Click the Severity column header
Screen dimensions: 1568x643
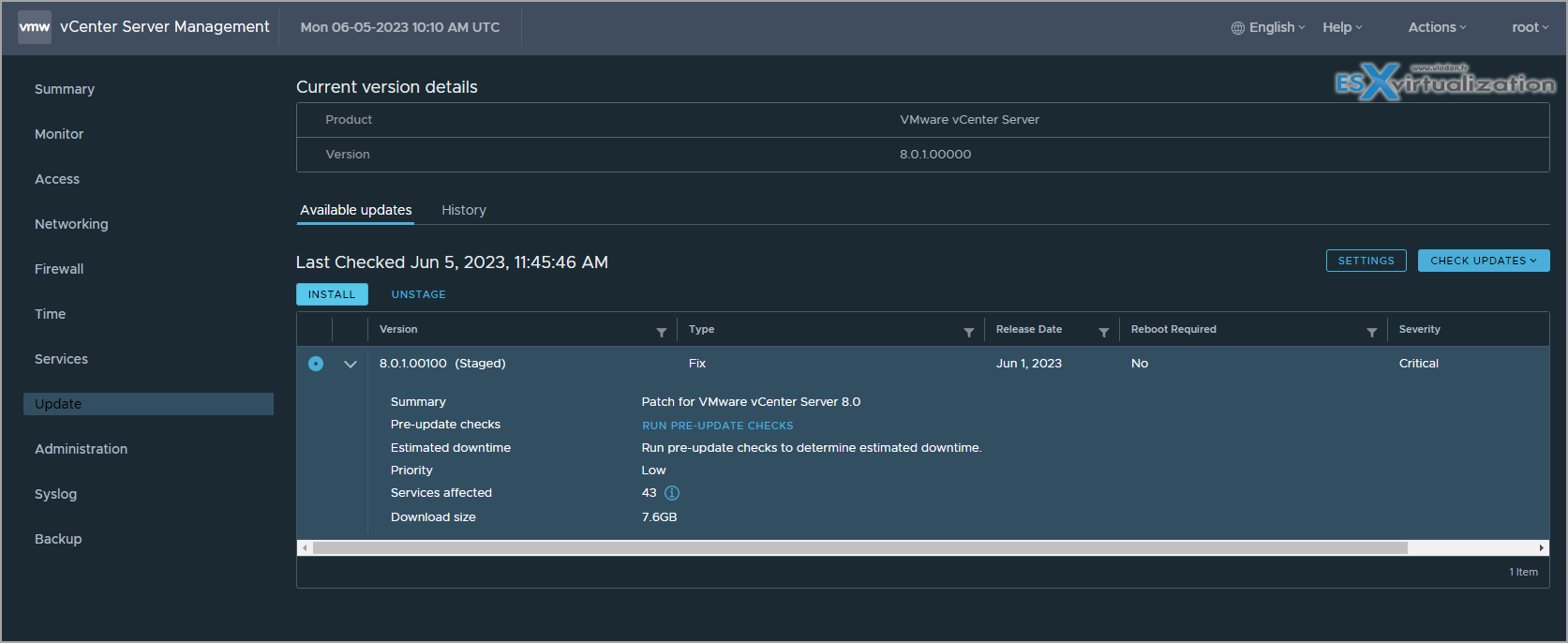pos(1420,329)
